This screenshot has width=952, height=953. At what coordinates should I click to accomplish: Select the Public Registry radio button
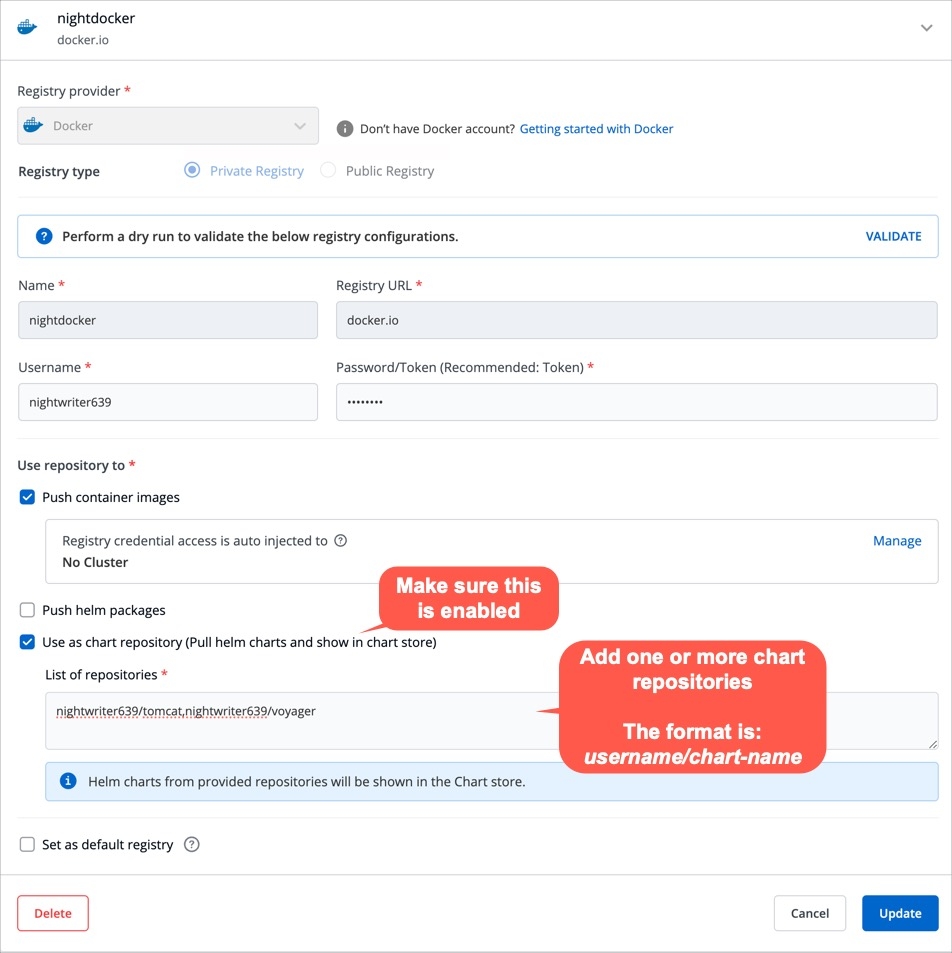[x=328, y=171]
